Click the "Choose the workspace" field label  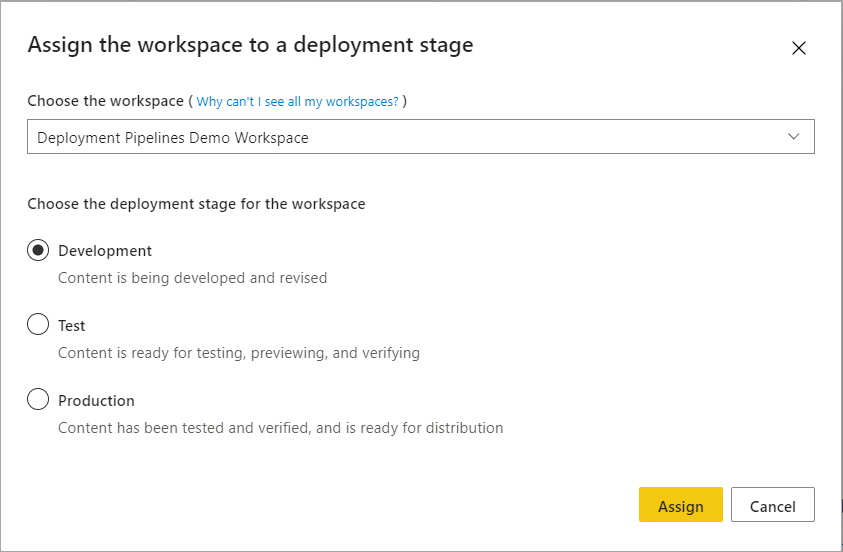click(105, 101)
